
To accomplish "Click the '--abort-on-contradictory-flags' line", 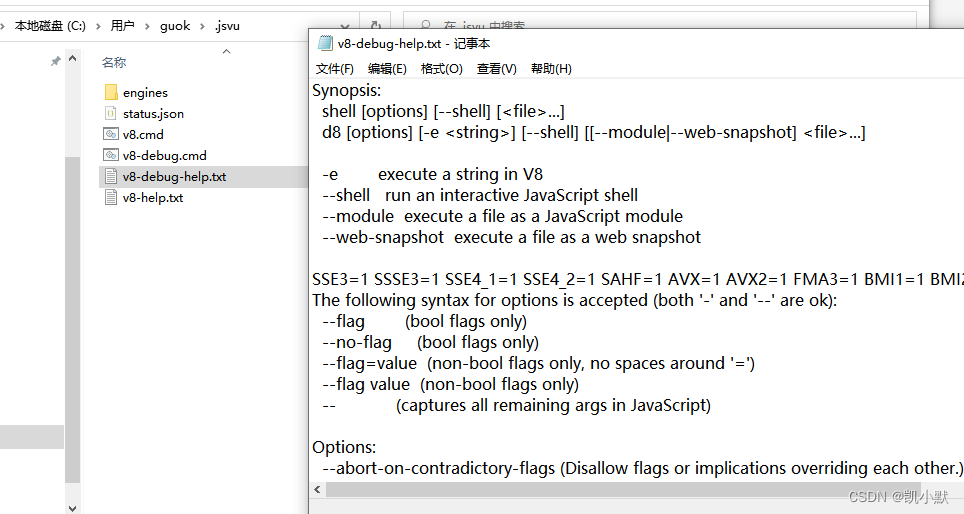I will 642,469.
